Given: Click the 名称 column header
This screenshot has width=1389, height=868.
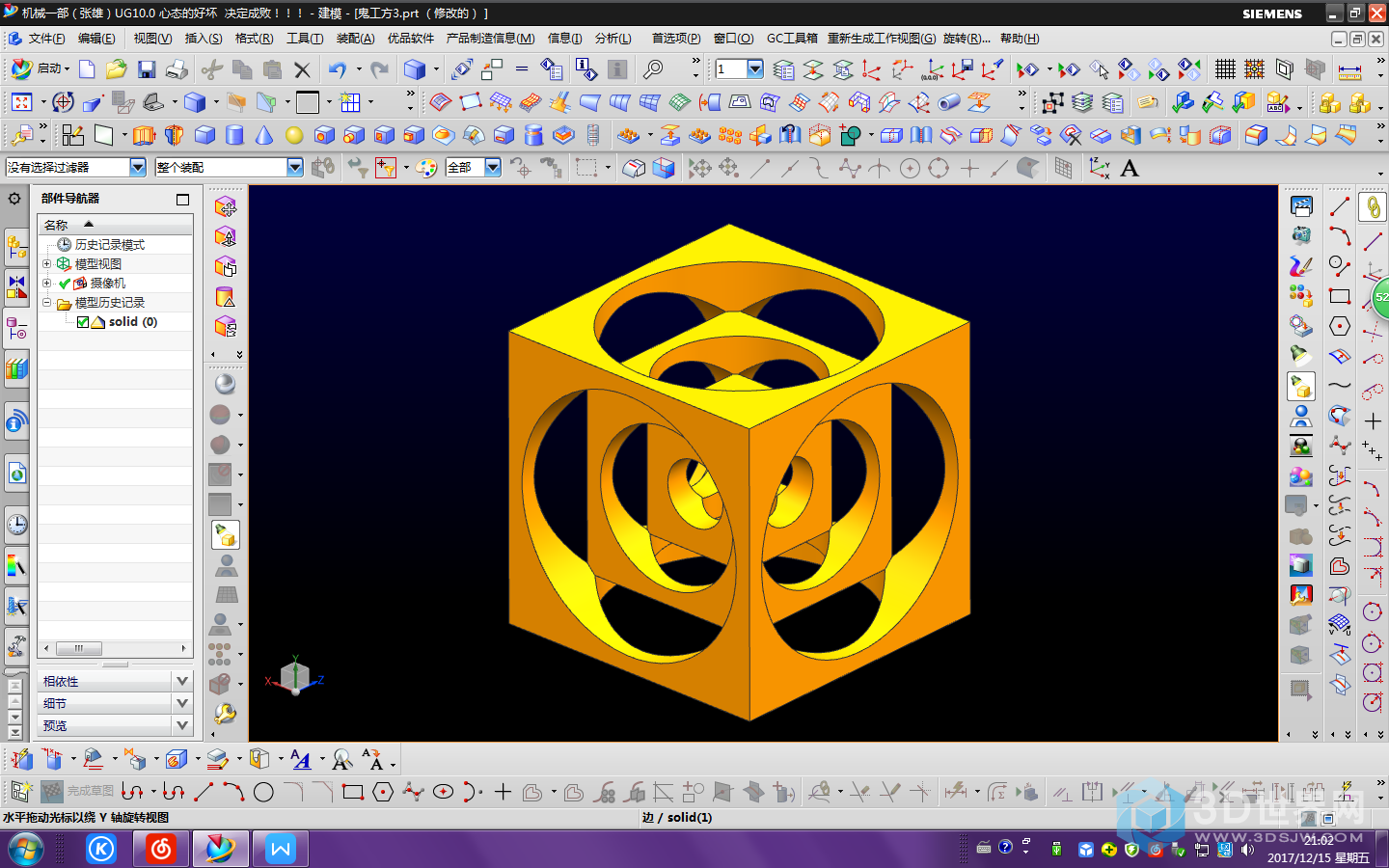Looking at the screenshot, I should tap(116, 225).
